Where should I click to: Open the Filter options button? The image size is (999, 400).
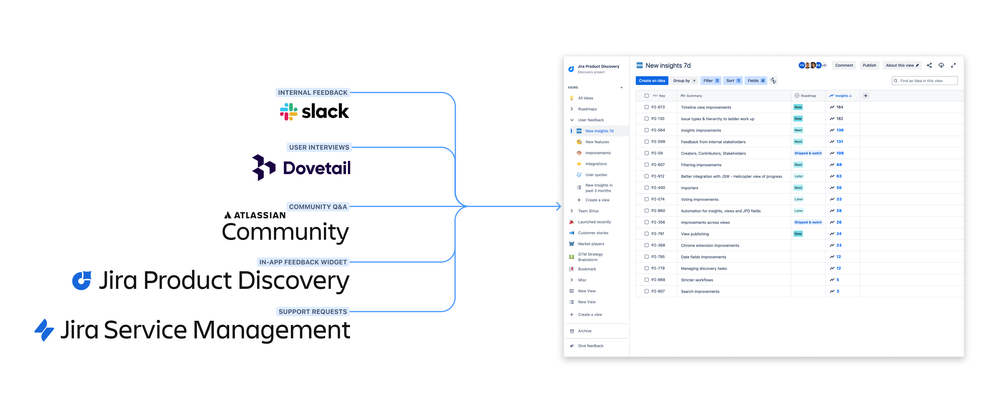(711, 81)
